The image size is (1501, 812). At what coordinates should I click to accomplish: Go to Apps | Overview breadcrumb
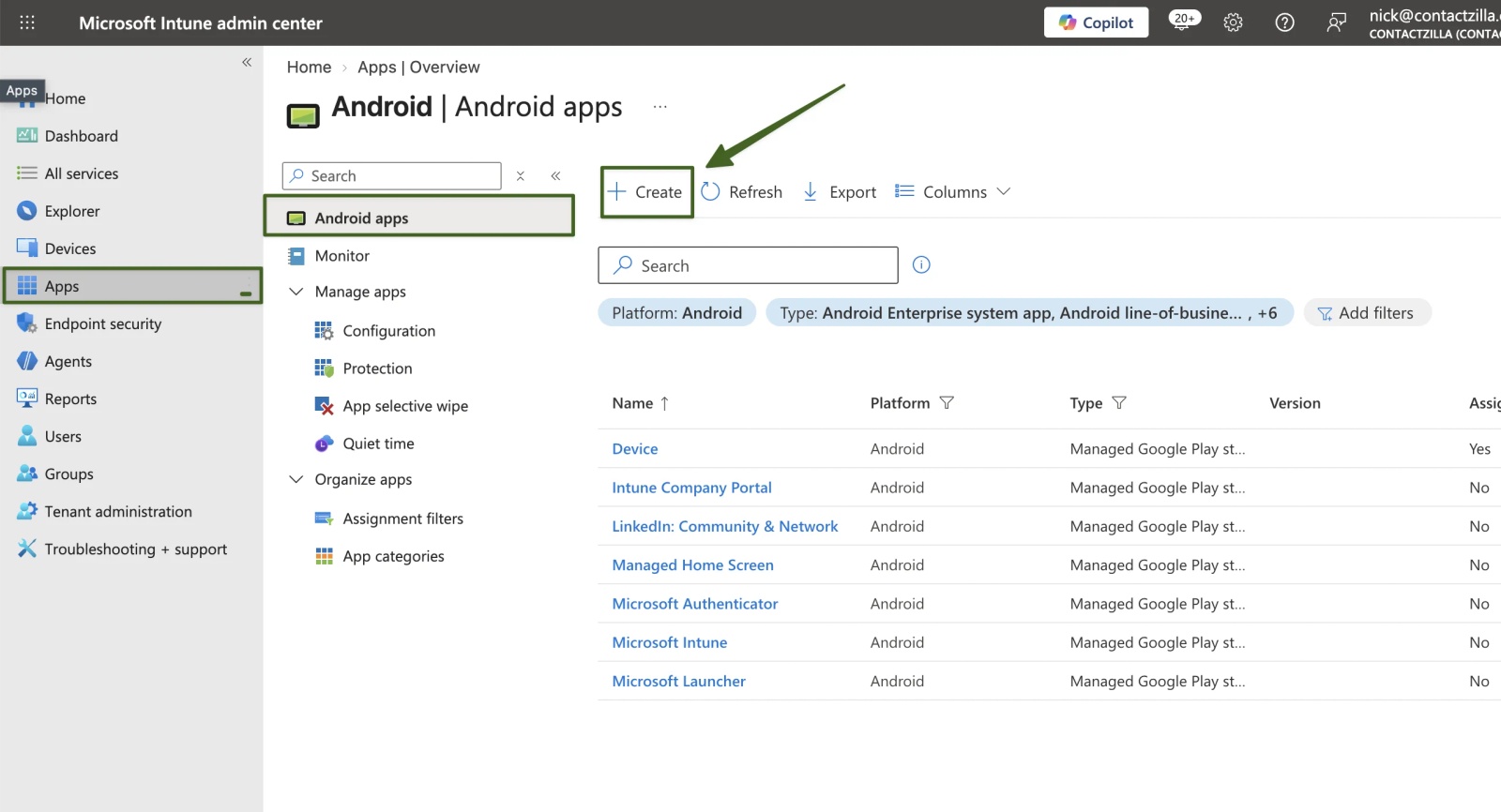tap(418, 68)
